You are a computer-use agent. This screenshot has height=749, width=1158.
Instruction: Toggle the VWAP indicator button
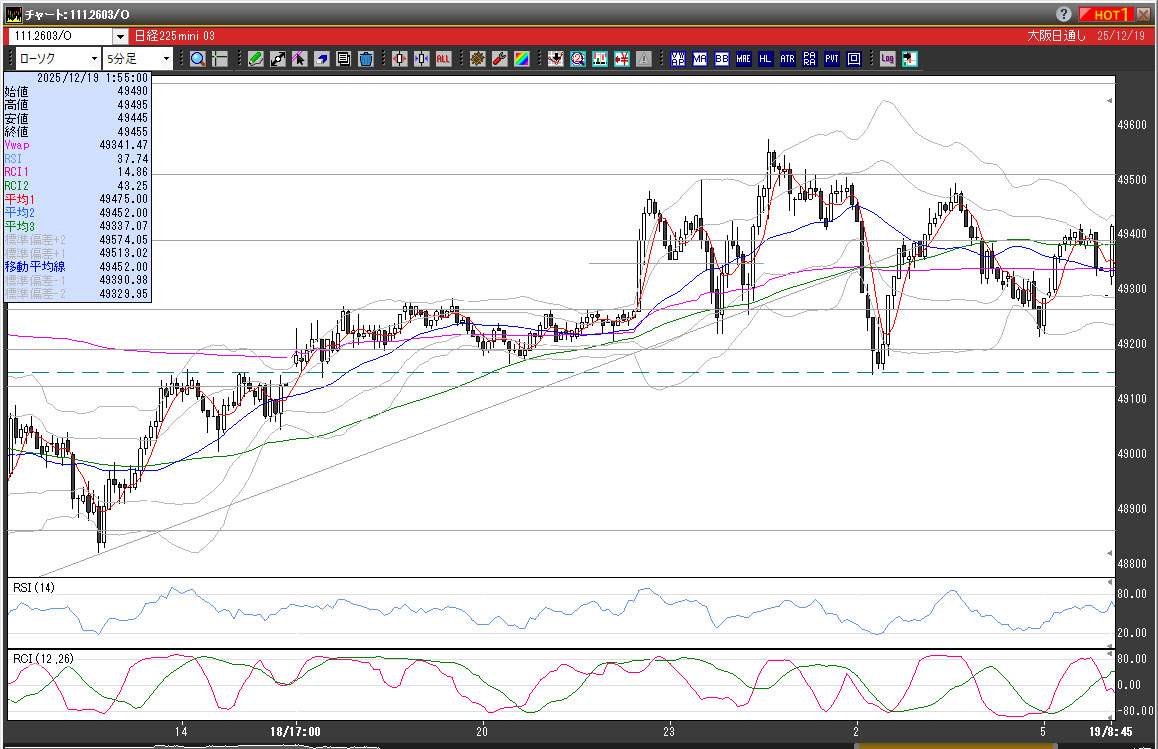(677, 59)
